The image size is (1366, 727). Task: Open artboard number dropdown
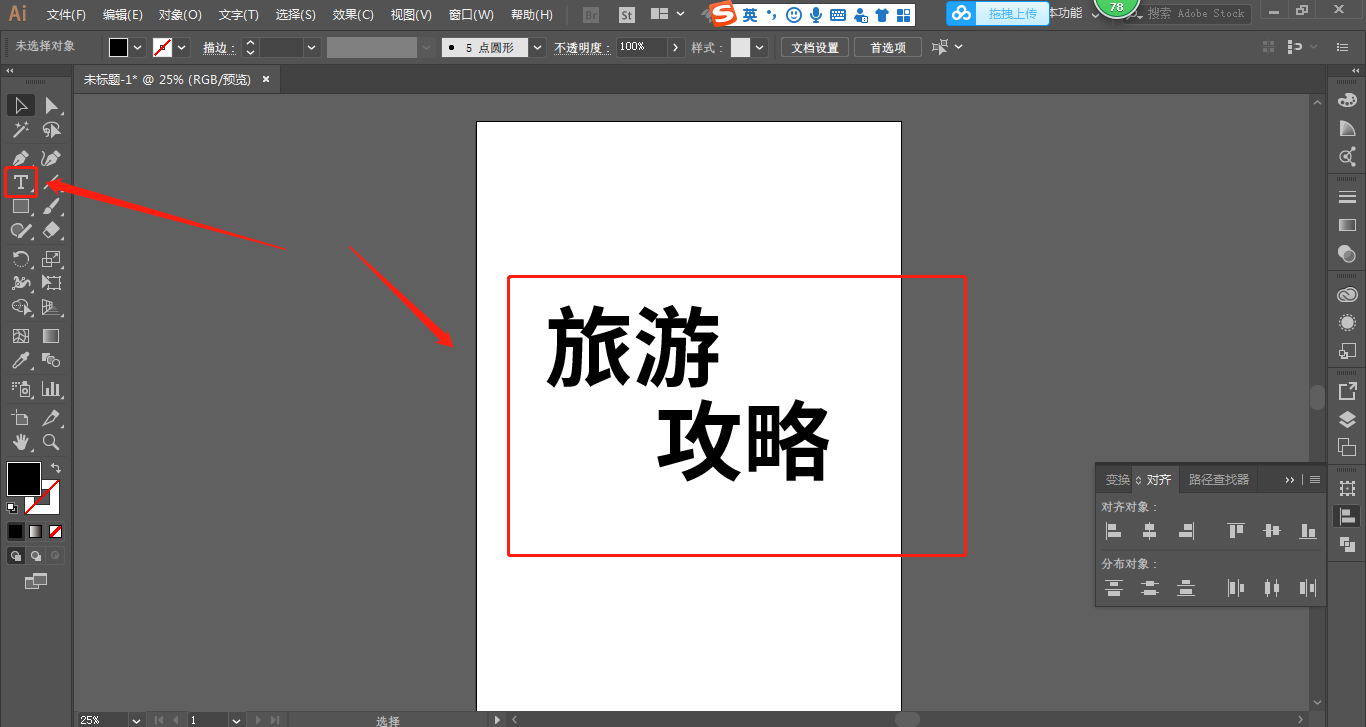tap(236, 720)
